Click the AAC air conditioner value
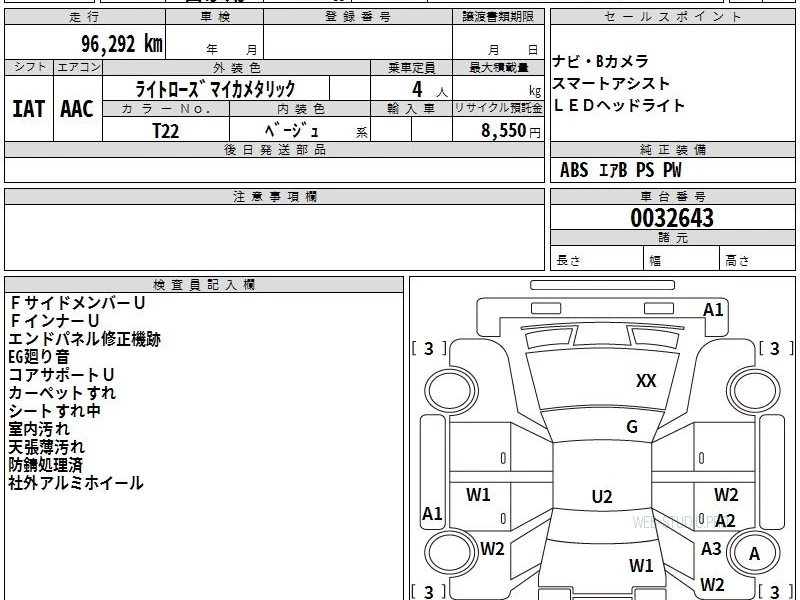The width and height of the screenshot is (800, 600). coord(77,109)
